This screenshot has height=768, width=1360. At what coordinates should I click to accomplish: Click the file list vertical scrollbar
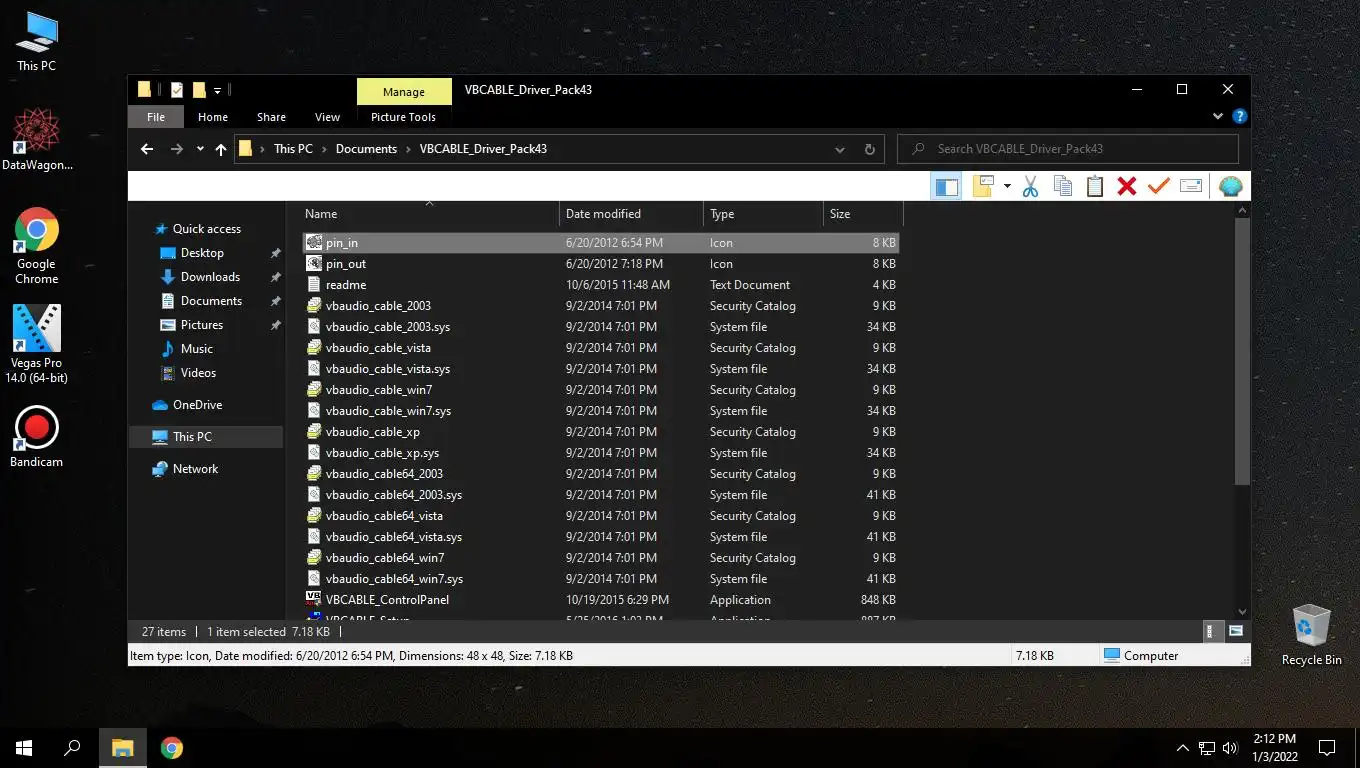1243,350
